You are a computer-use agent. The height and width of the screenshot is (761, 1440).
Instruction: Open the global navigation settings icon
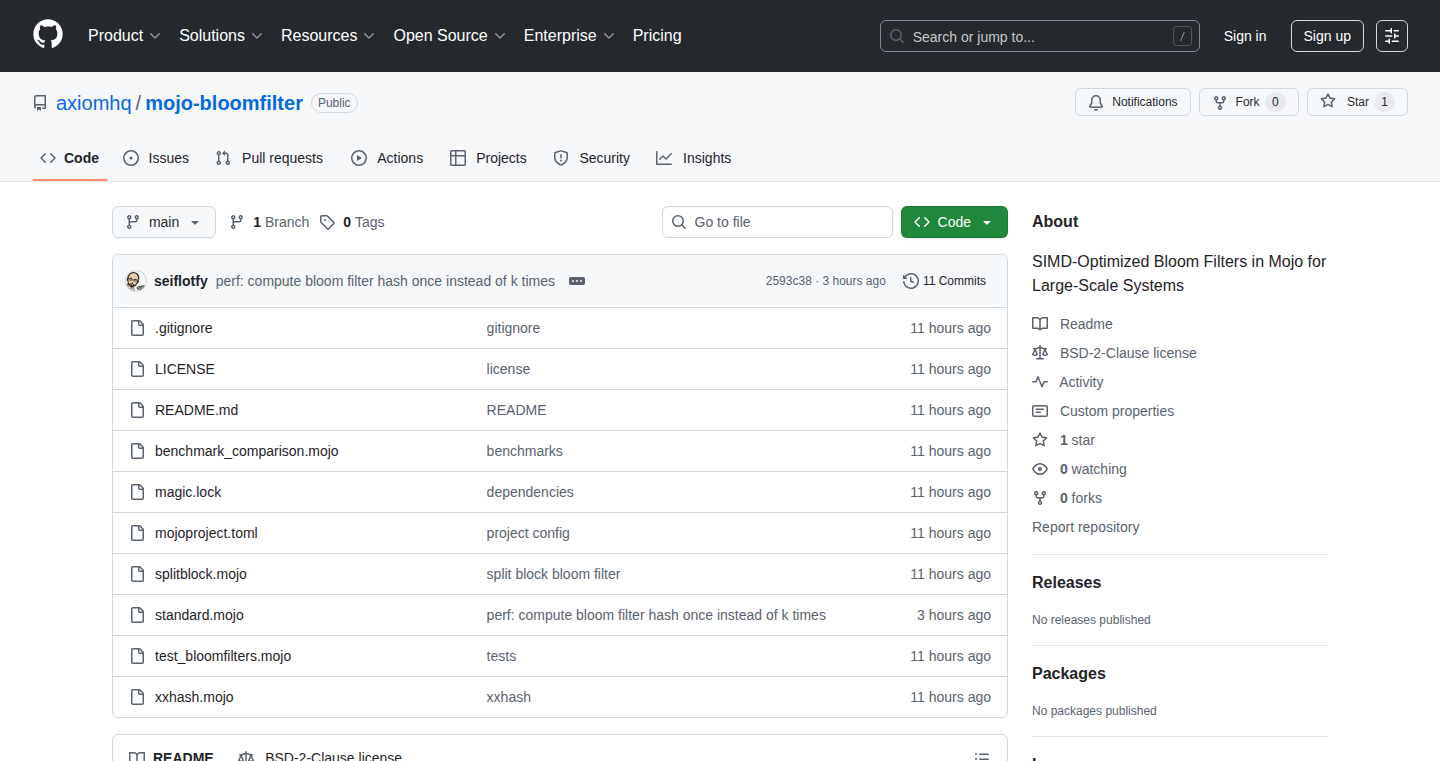tap(1392, 36)
